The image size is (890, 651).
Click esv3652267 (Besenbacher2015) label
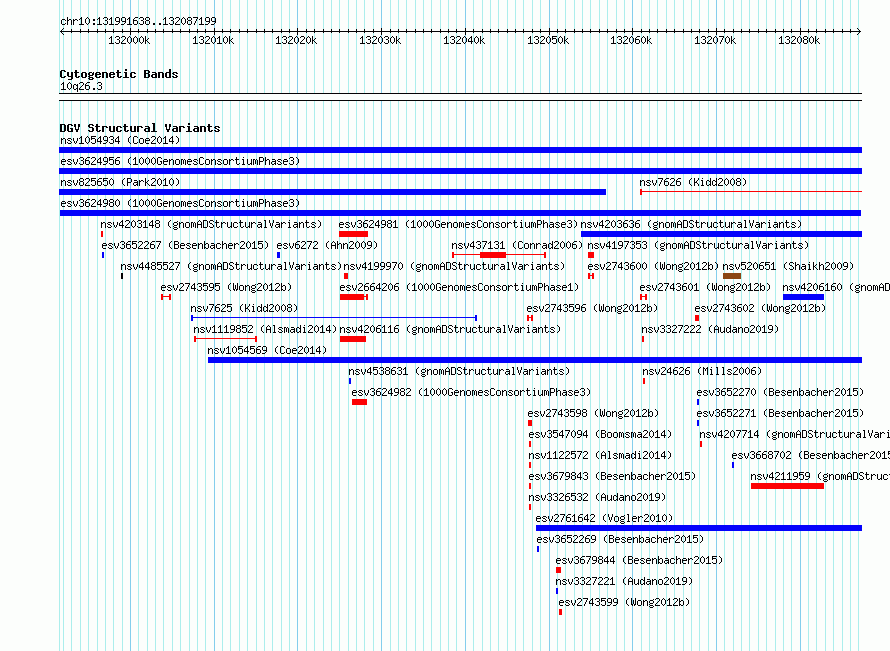[x=185, y=245]
